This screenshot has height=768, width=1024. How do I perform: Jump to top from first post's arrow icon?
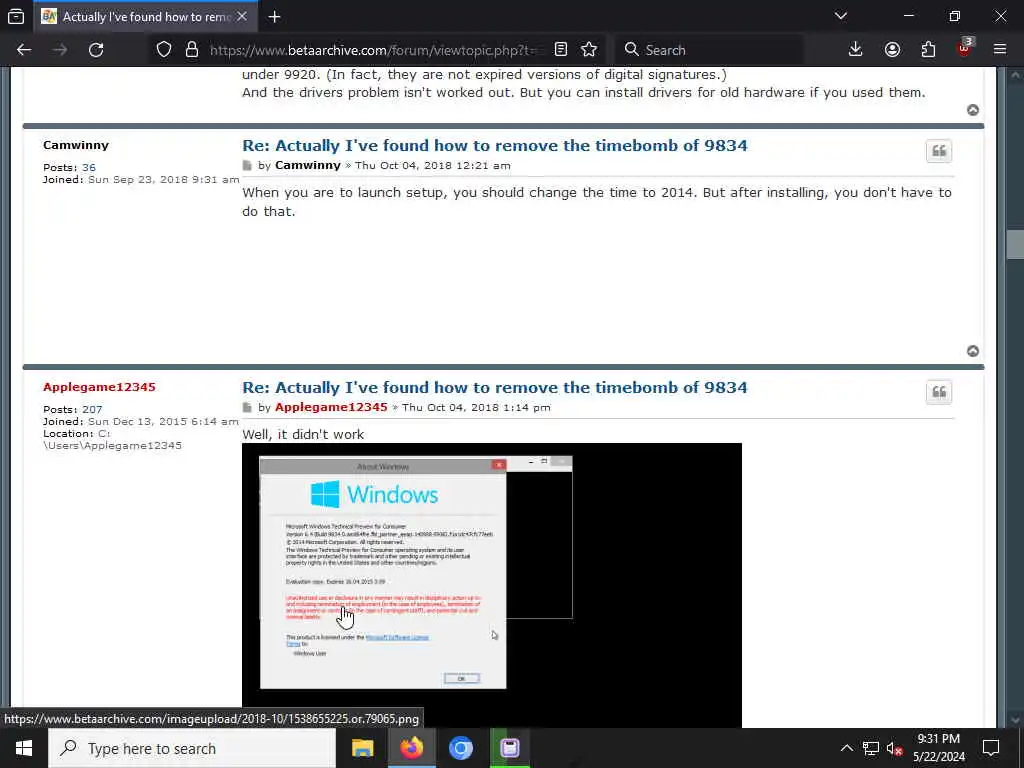pos(973,110)
